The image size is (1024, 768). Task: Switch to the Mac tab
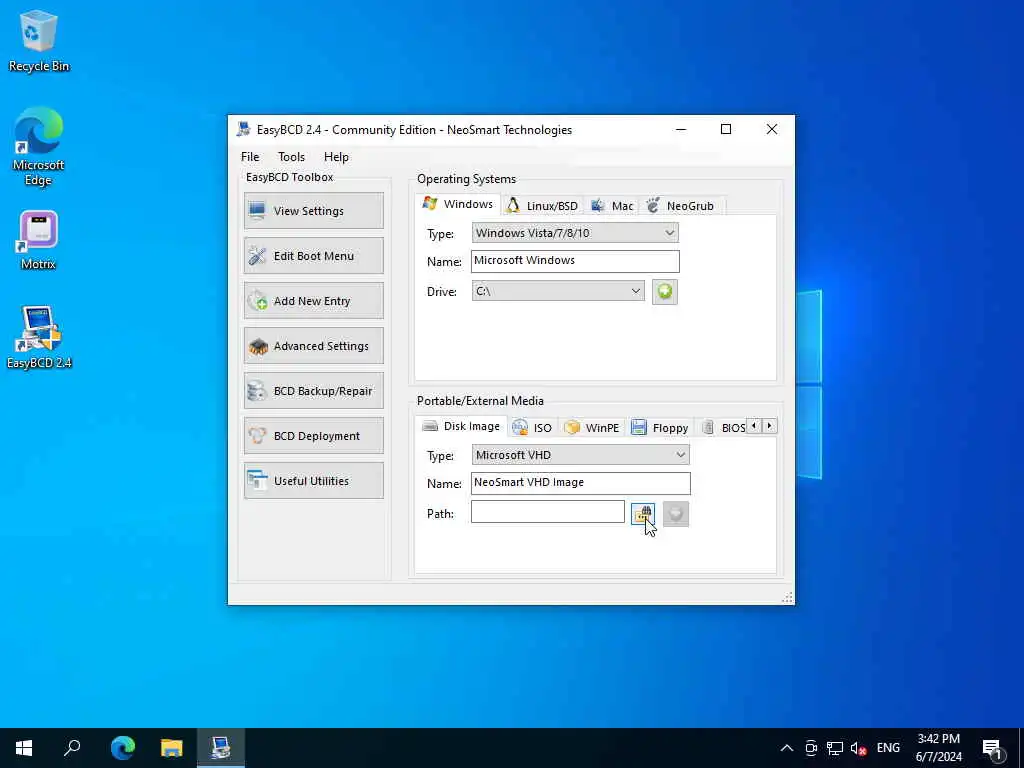coord(613,206)
